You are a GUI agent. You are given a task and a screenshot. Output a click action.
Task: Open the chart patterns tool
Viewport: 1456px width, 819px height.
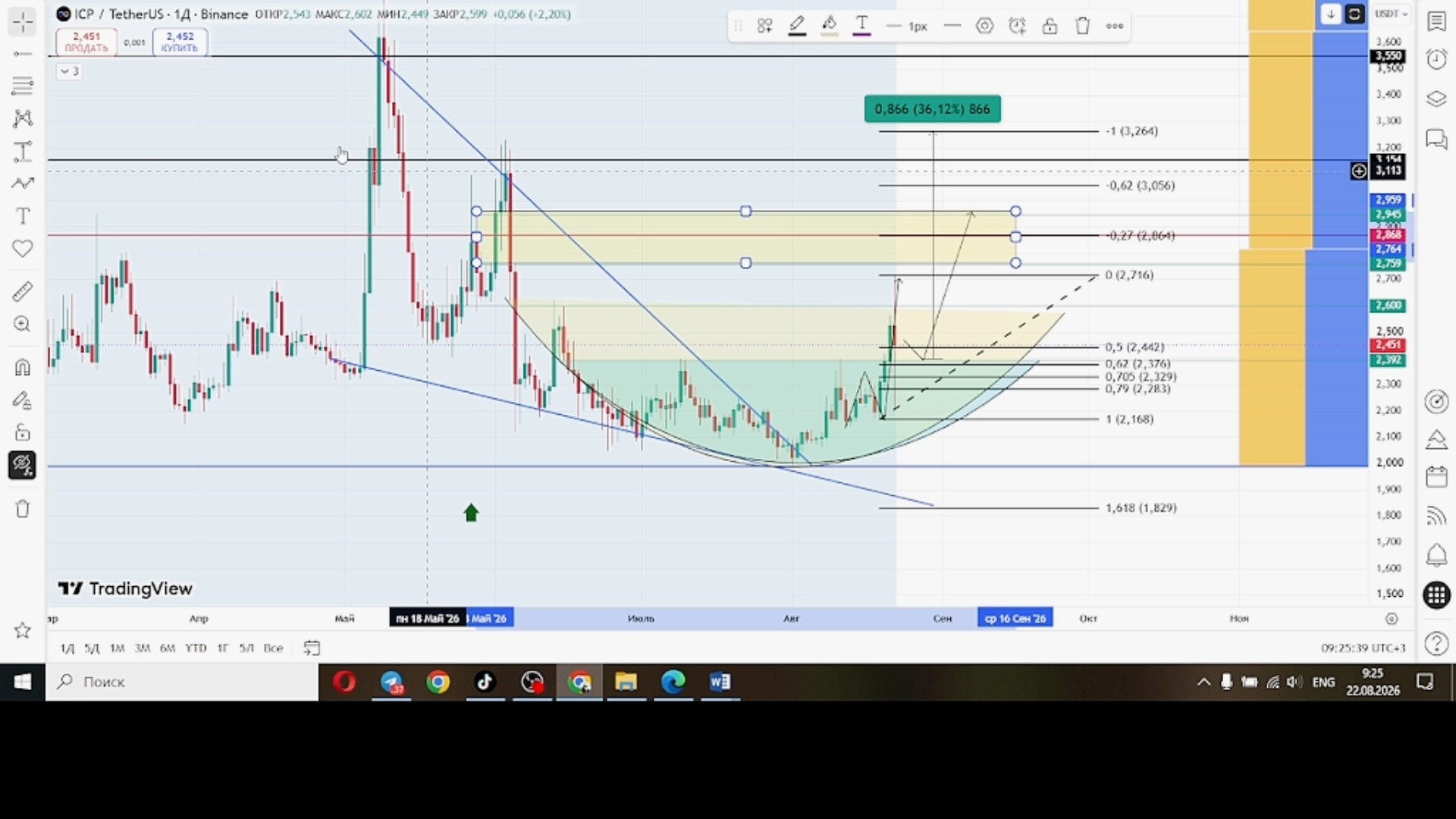click(x=23, y=118)
